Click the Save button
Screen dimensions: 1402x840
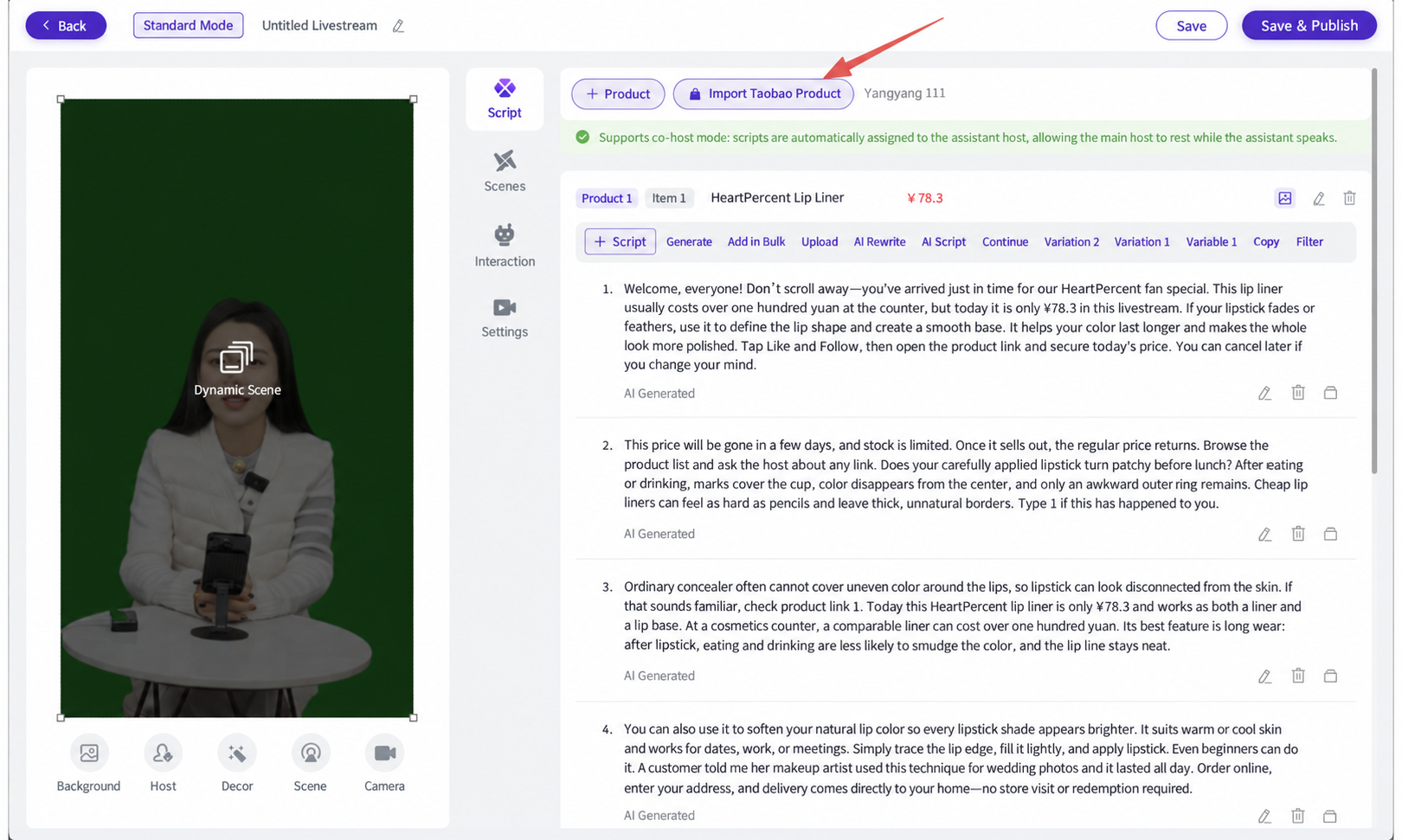pyautogui.click(x=1191, y=25)
